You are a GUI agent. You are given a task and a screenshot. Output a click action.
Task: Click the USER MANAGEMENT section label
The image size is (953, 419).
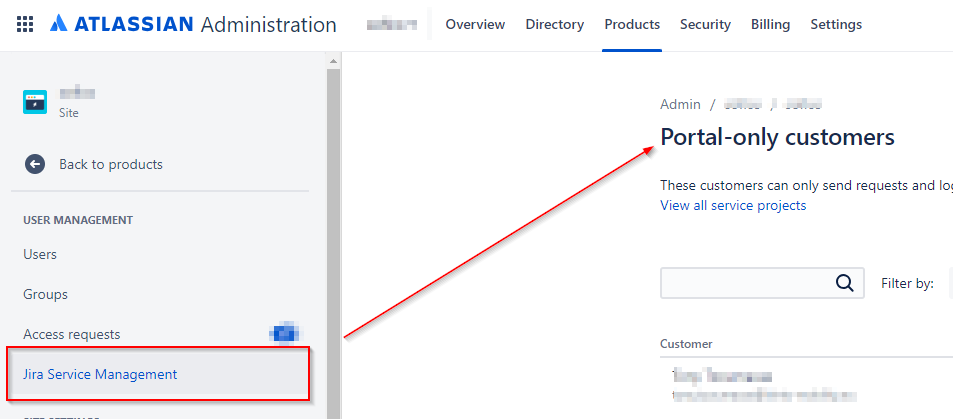point(78,220)
